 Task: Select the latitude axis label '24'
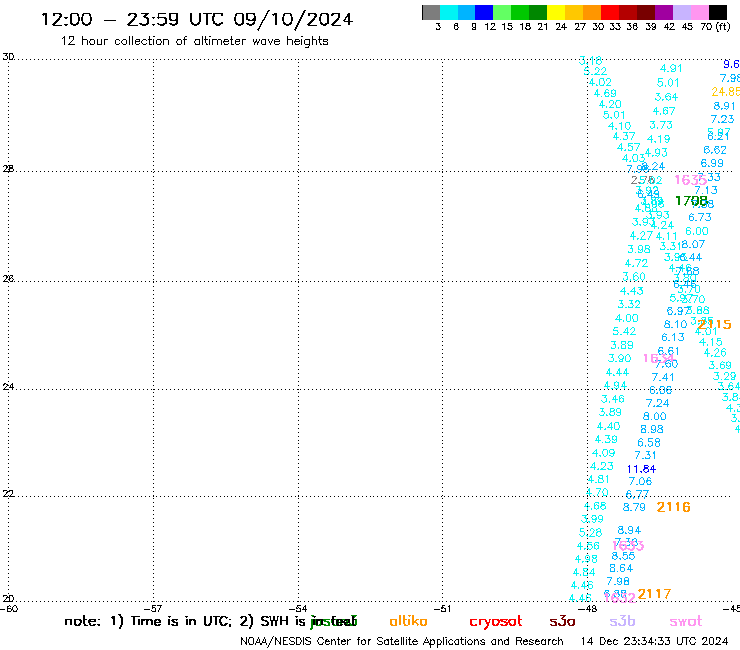click(x=8, y=387)
